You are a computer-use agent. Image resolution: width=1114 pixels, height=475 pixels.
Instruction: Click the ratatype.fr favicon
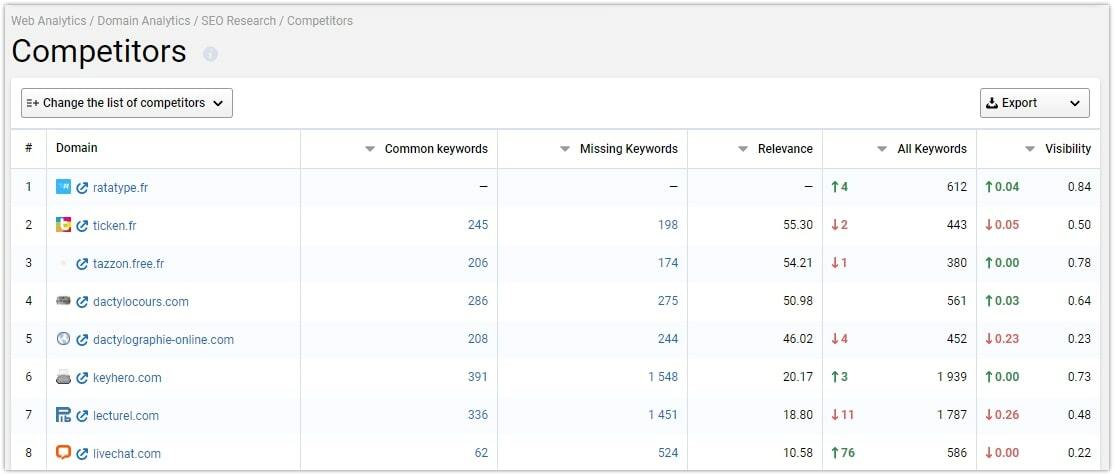click(x=63, y=187)
